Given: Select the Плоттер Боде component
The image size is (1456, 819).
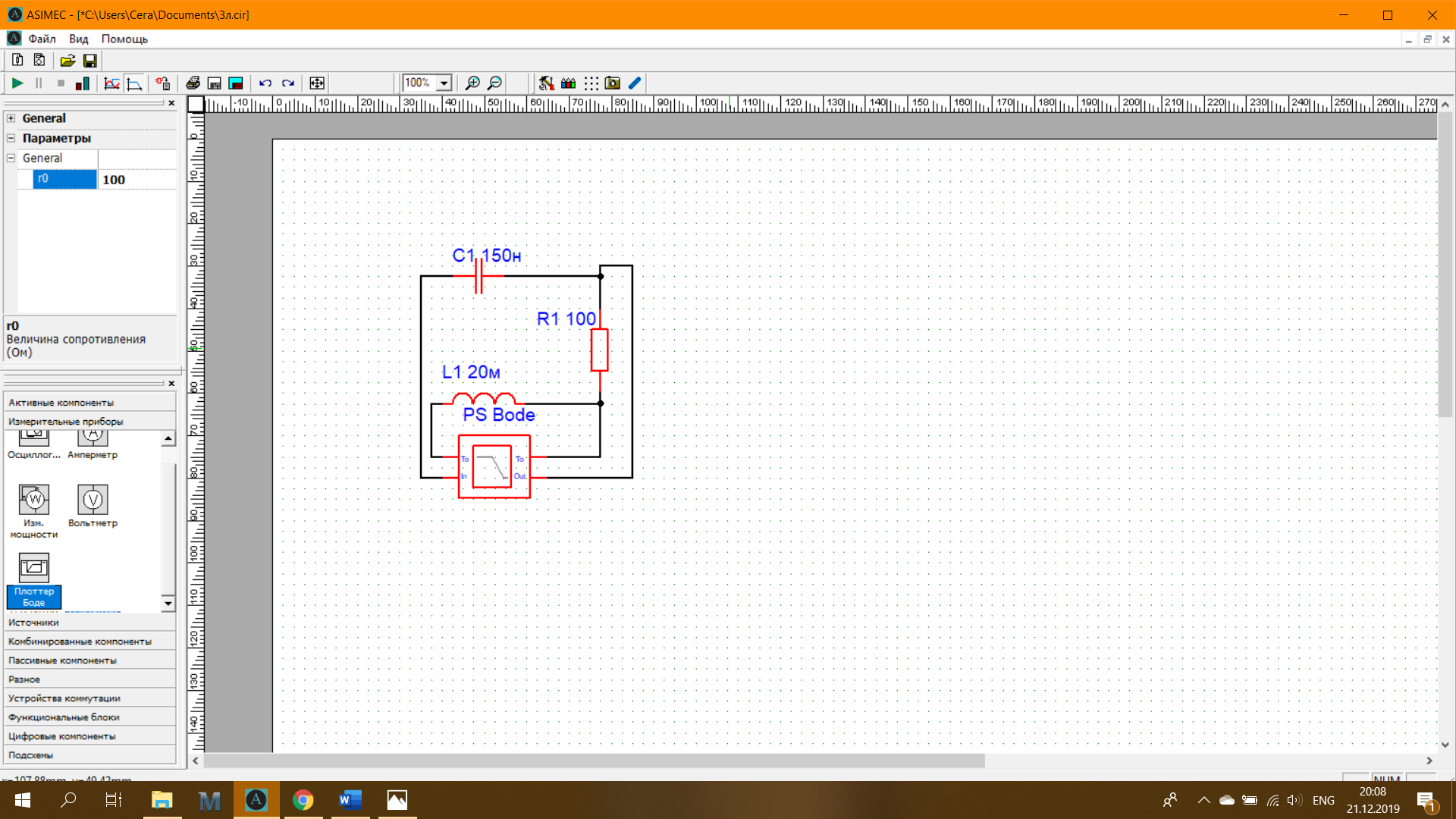Looking at the screenshot, I should click(x=34, y=580).
